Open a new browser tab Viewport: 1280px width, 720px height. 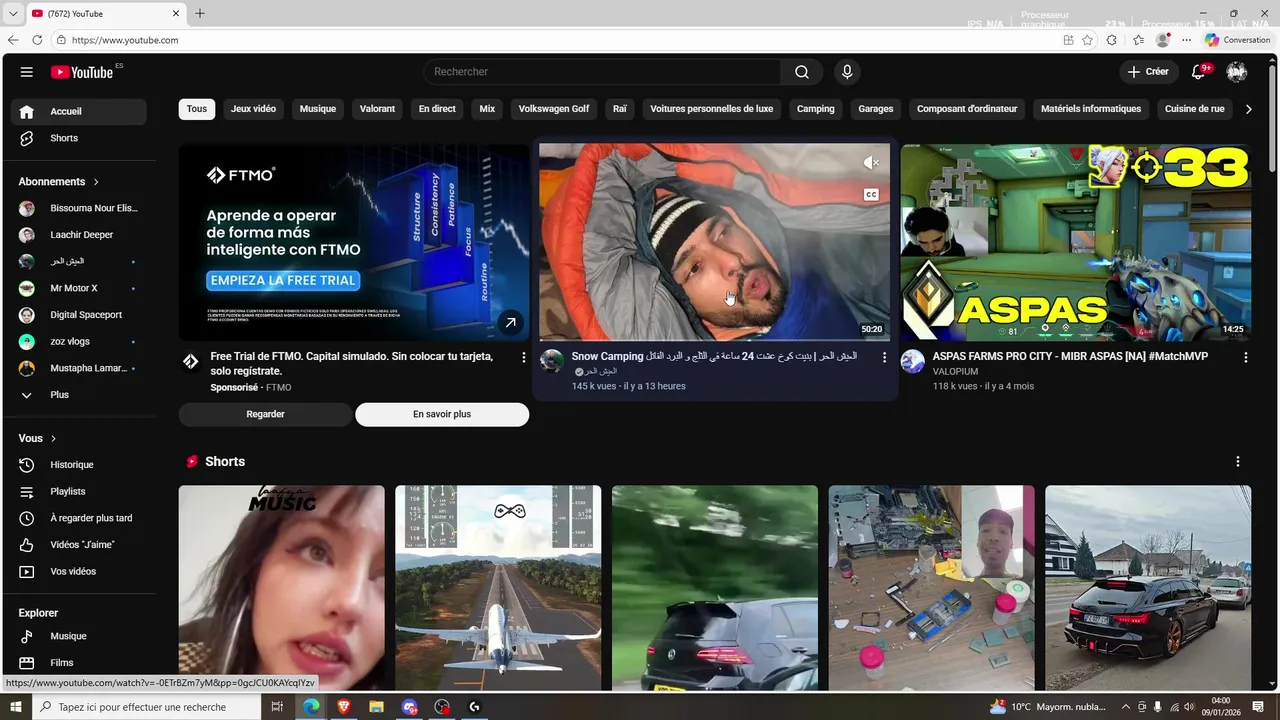coord(200,14)
